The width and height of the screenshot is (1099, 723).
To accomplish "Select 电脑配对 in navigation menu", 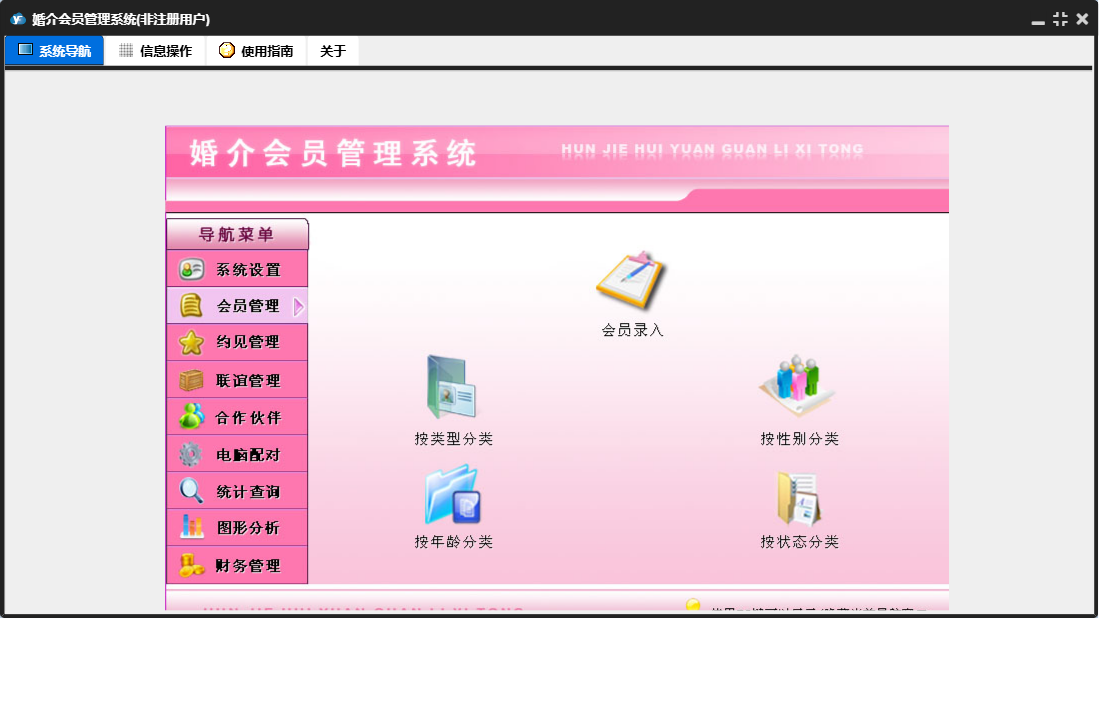I will coord(237,454).
